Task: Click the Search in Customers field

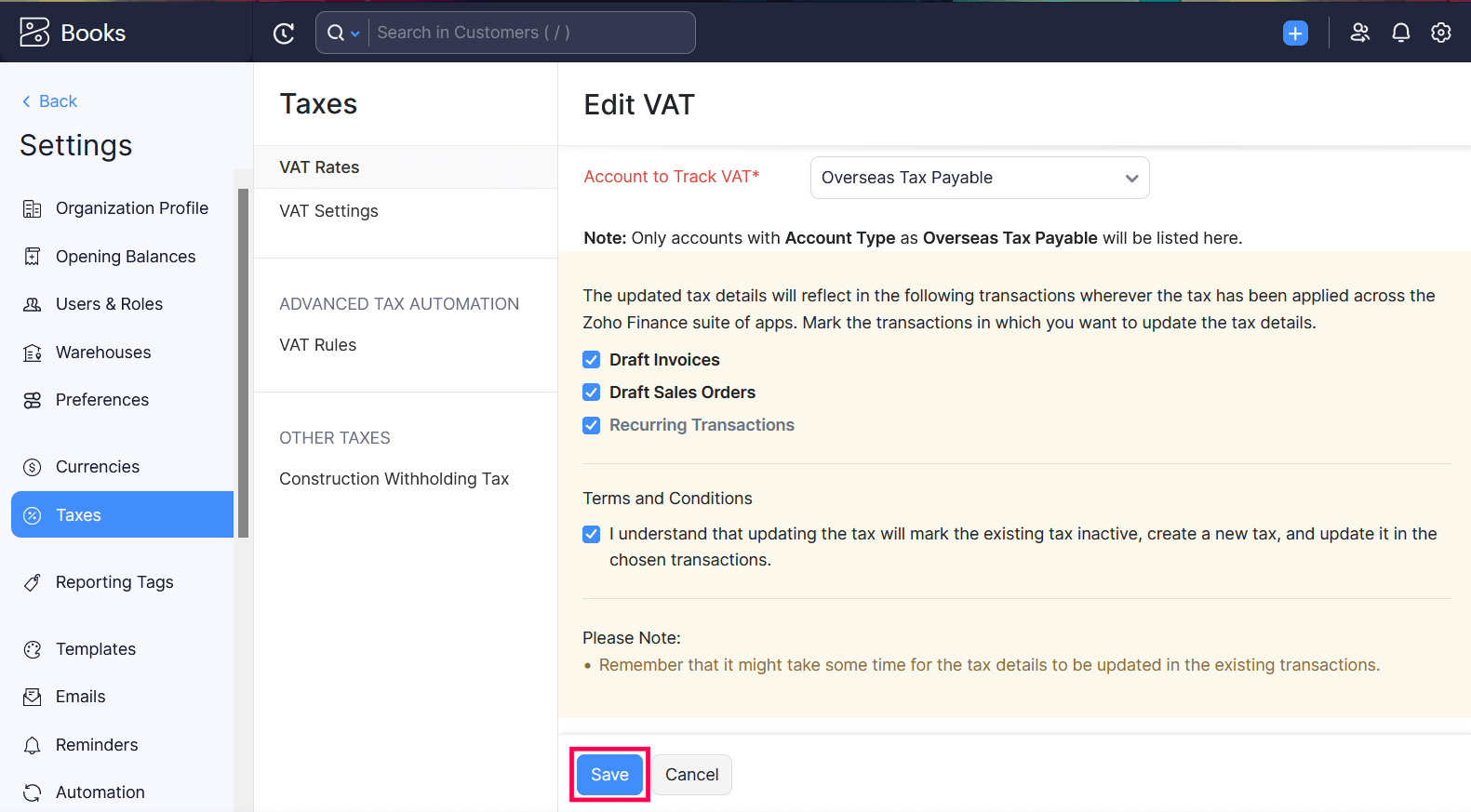Action: pyautogui.click(x=530, y=33)
